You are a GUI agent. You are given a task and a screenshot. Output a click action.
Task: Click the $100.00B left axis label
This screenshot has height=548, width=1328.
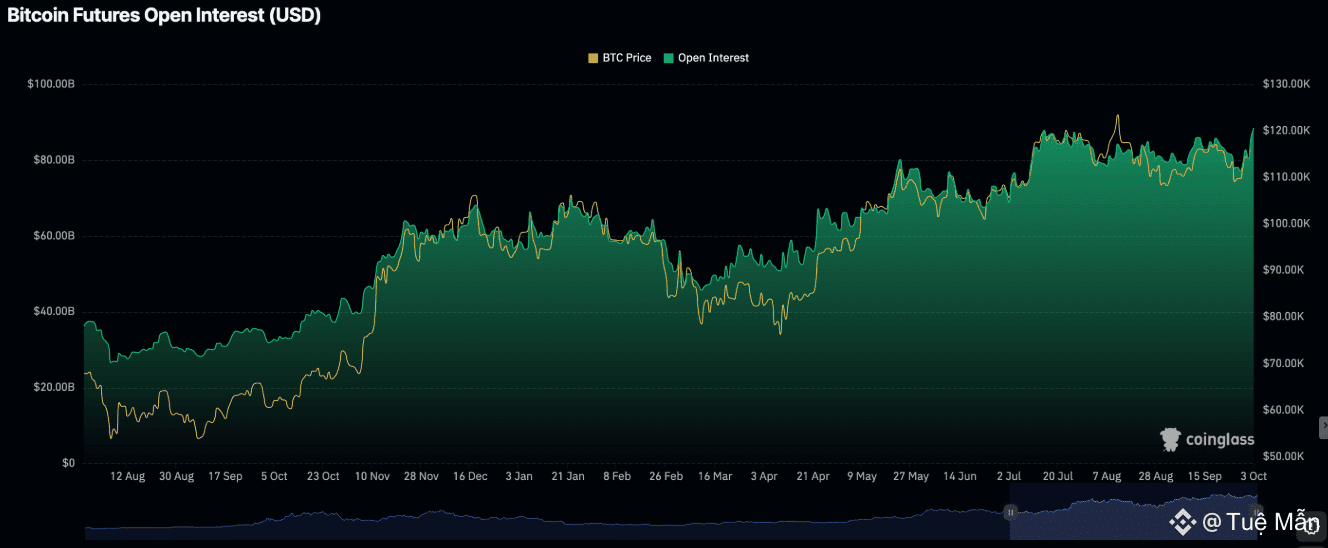click(51, 84)
